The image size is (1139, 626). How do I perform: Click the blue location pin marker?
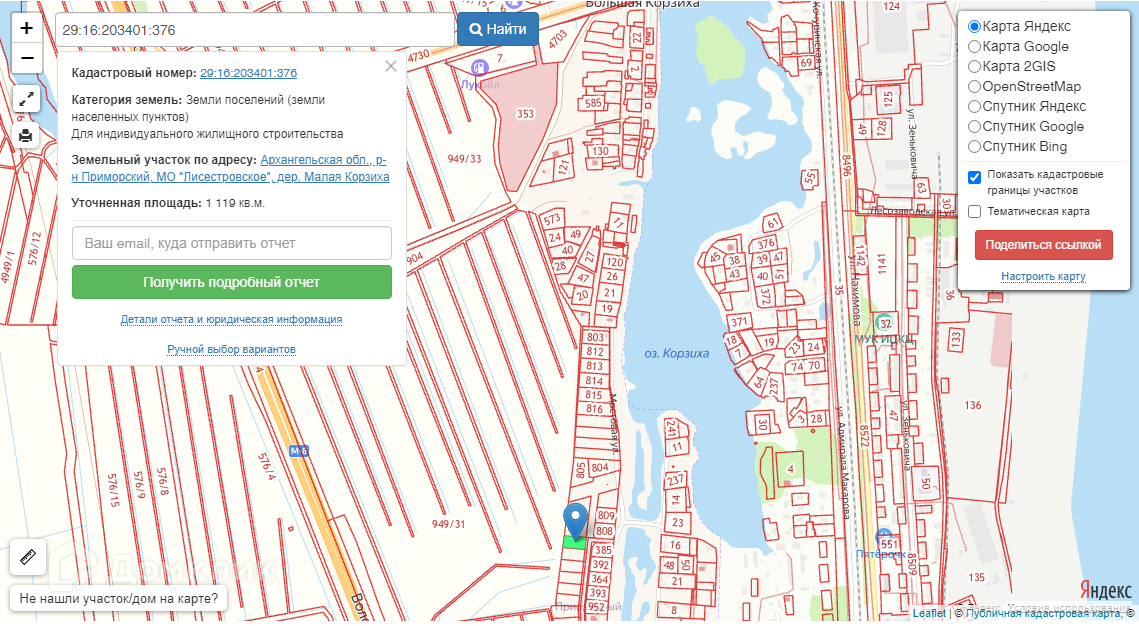(x=575, y=521)
